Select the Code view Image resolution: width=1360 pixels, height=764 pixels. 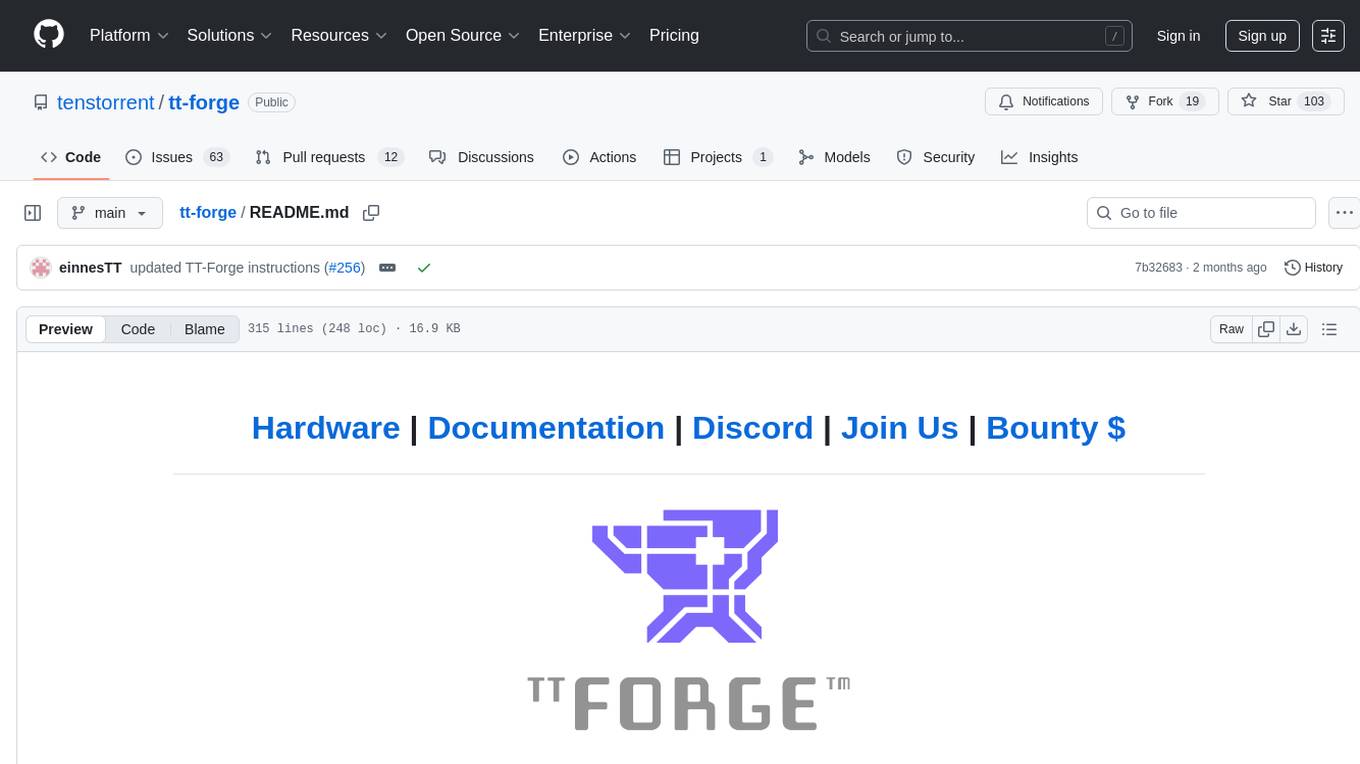tap(138, 329)
